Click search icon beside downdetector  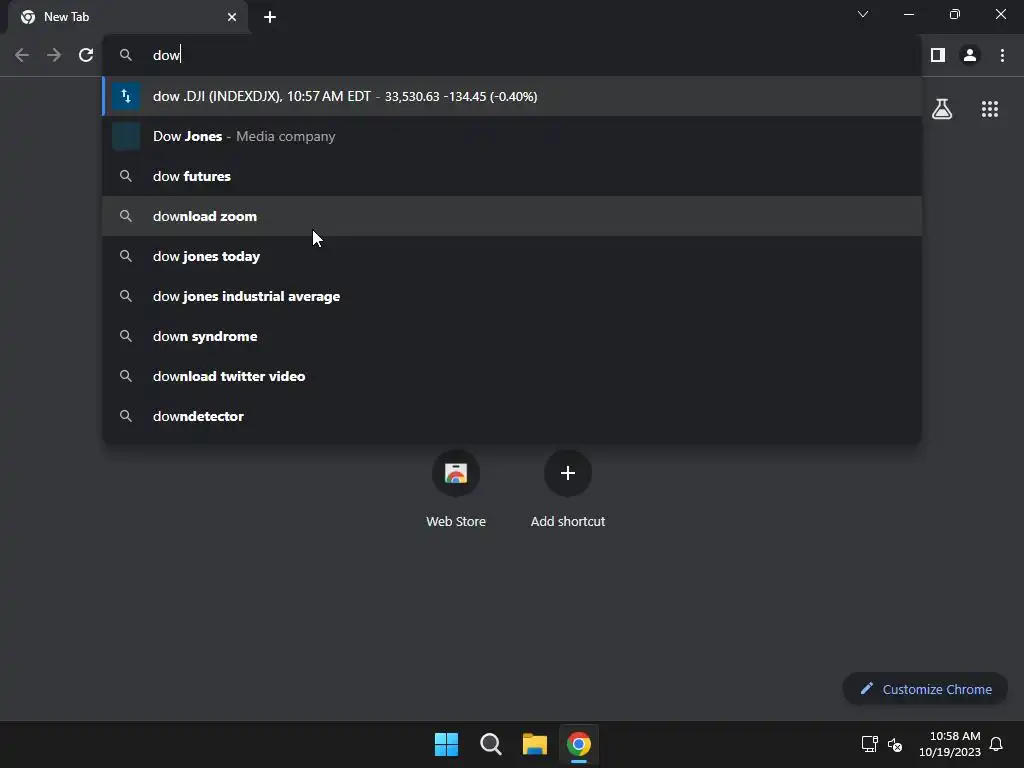tap(126, 416)
